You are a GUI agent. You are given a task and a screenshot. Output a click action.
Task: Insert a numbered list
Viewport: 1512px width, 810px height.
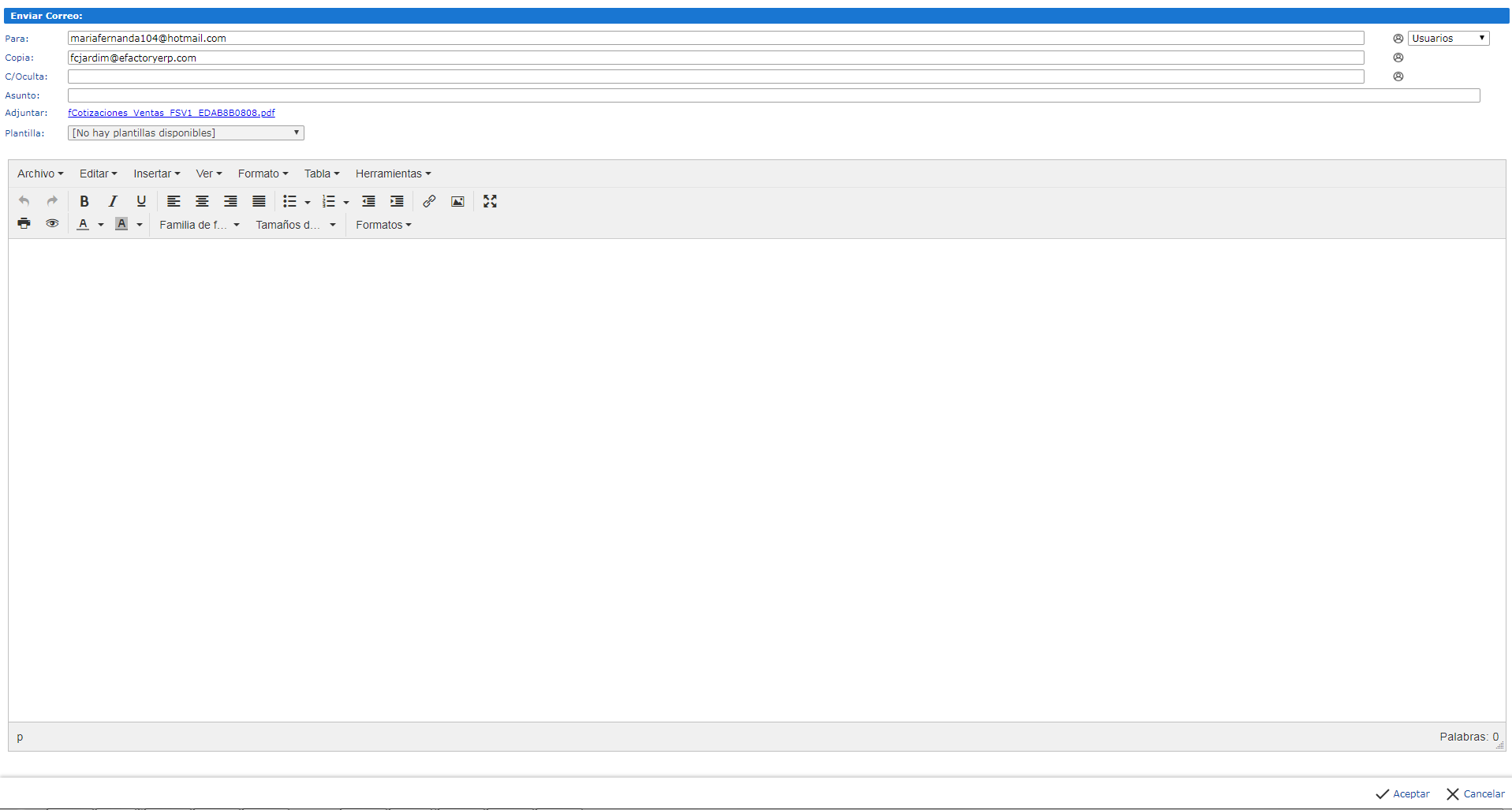click(x=328, y=201)
